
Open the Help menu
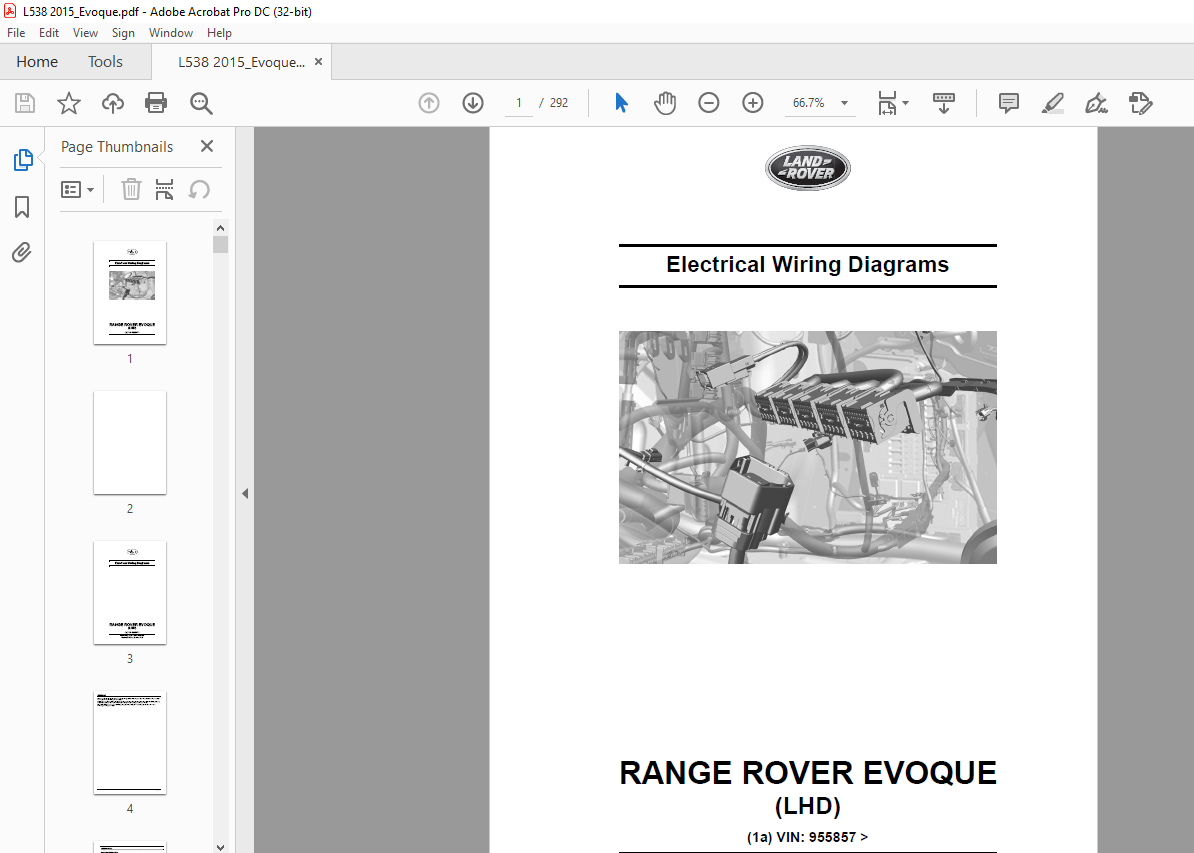[219, 33]
